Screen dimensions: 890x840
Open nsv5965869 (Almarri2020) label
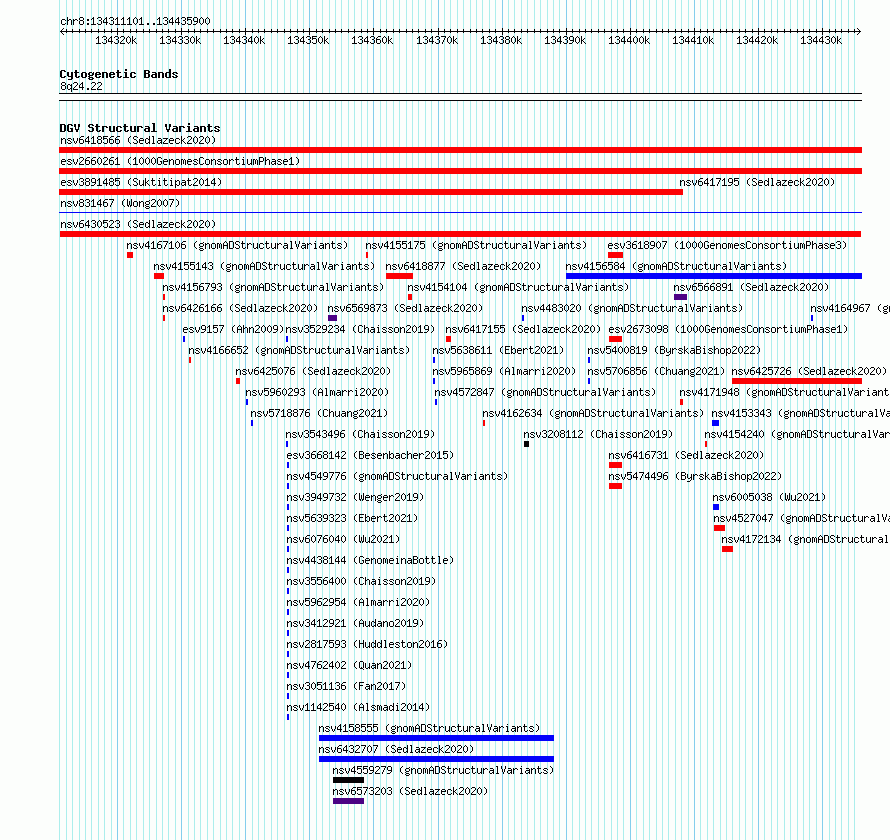coord(504,371)
